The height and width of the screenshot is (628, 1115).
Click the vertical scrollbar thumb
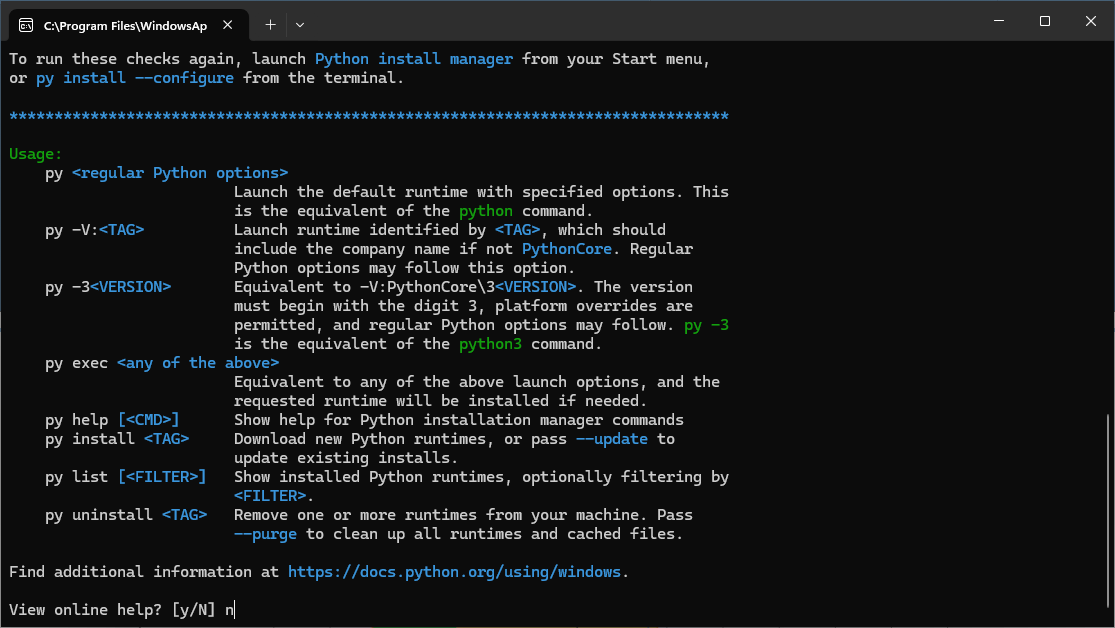click(x=1109, y=509)
